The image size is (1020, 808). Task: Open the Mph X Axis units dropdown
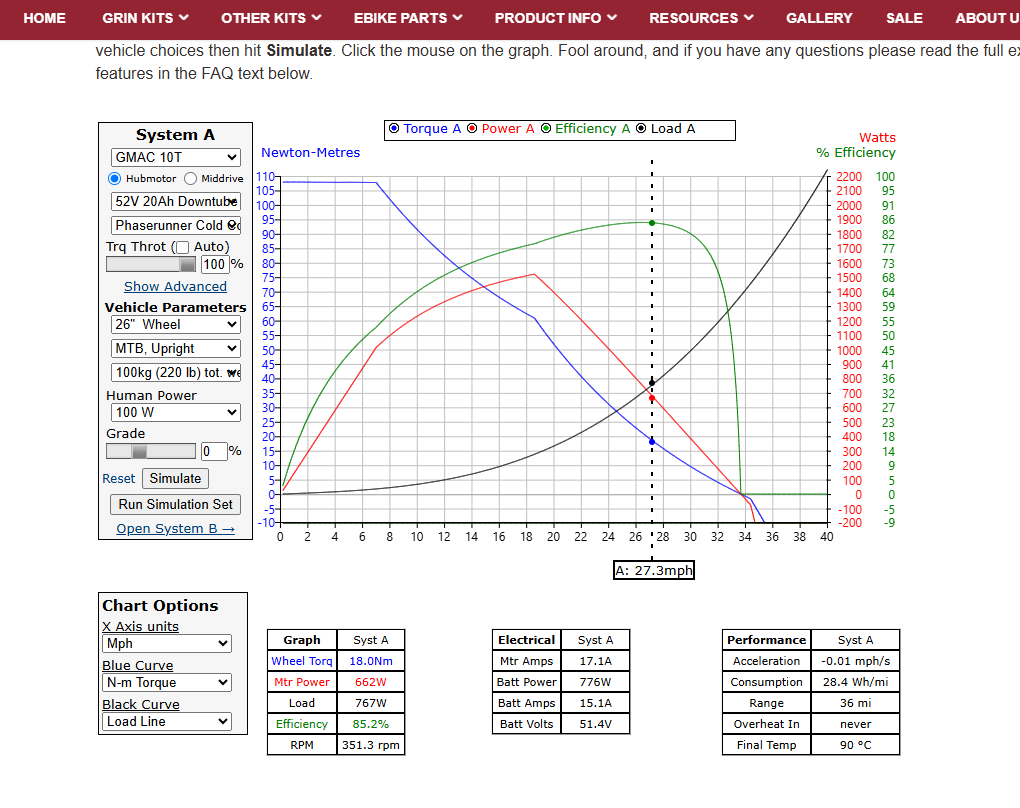coord(167,643)
